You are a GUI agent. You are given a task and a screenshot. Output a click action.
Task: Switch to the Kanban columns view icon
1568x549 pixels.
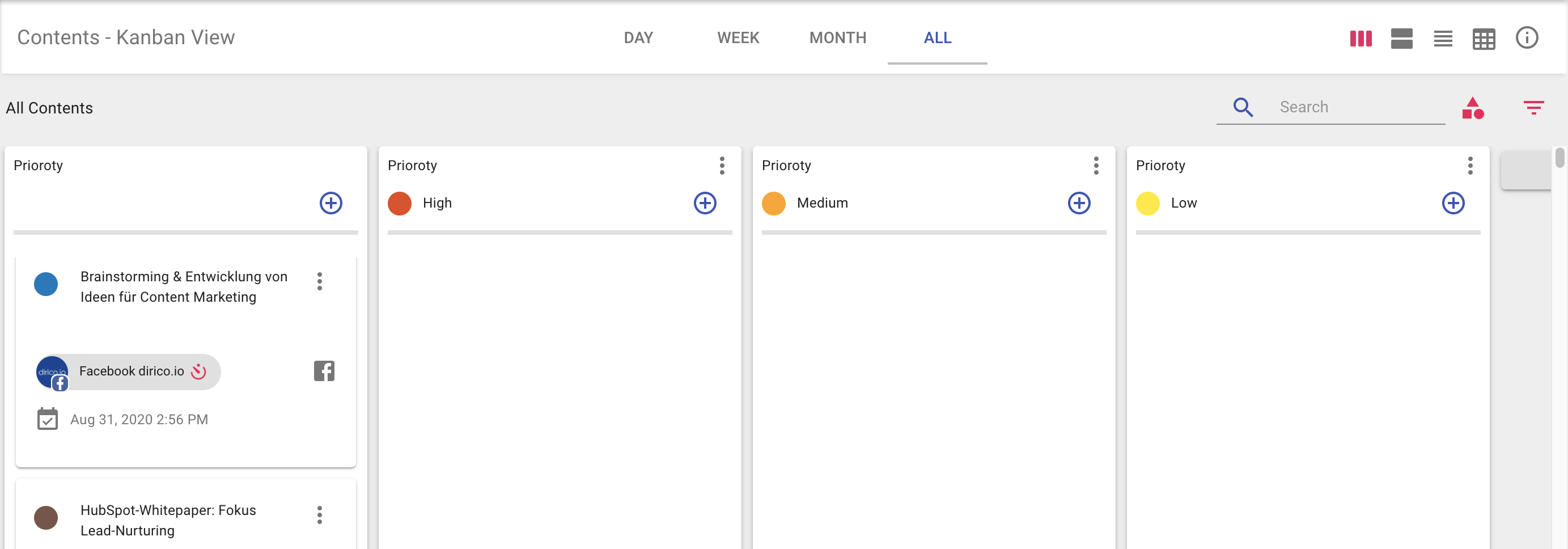click(x=1361, y=39)
